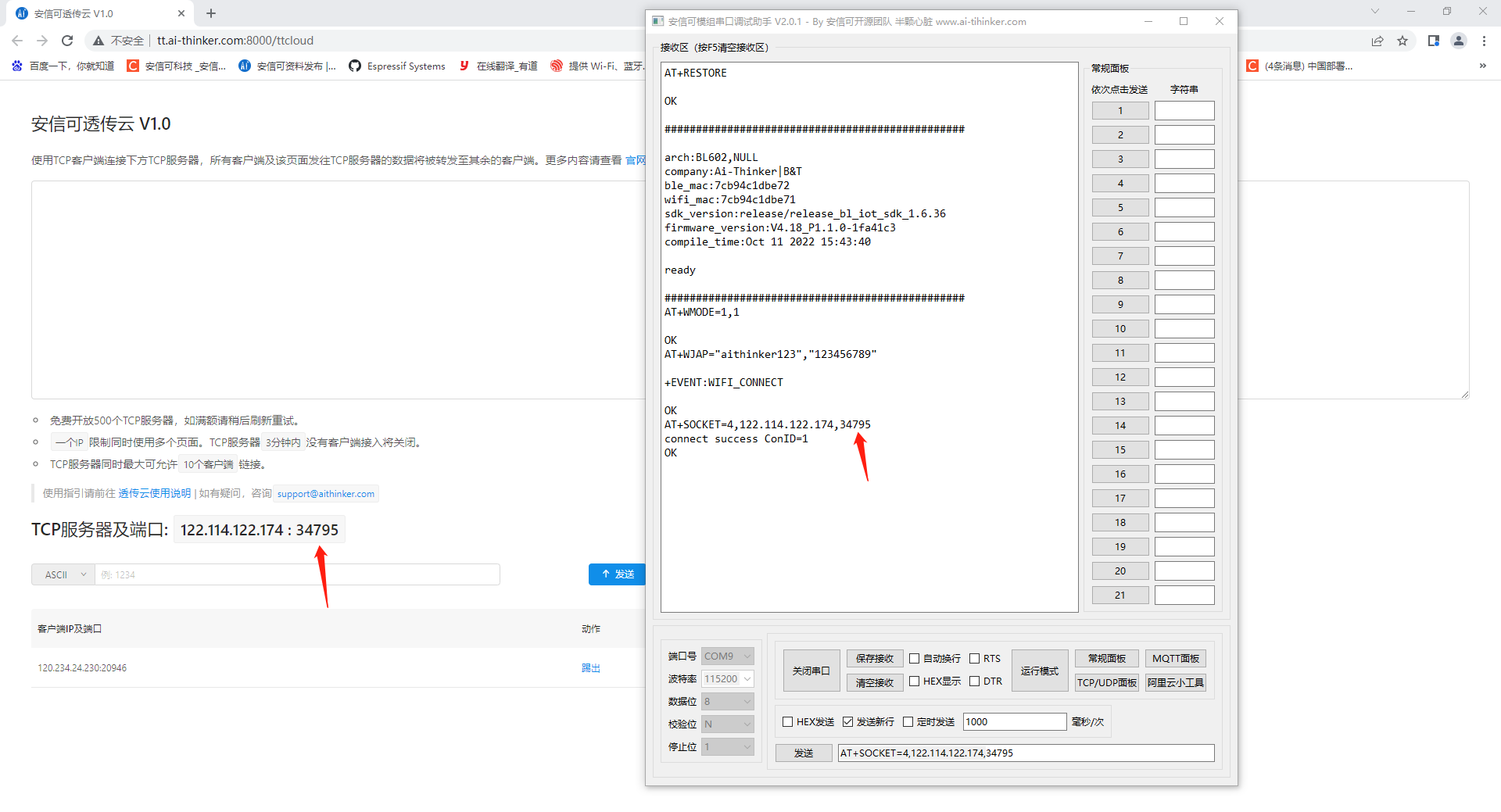Click the web send message input
This screenshot has height=812, width=1501.
[297, 574]
